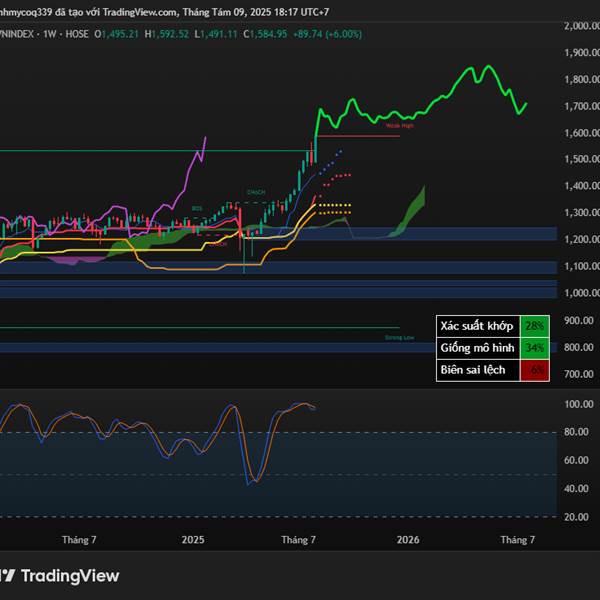
Task: Click the 1W timeframe label
Action: (x=50, y=34)
